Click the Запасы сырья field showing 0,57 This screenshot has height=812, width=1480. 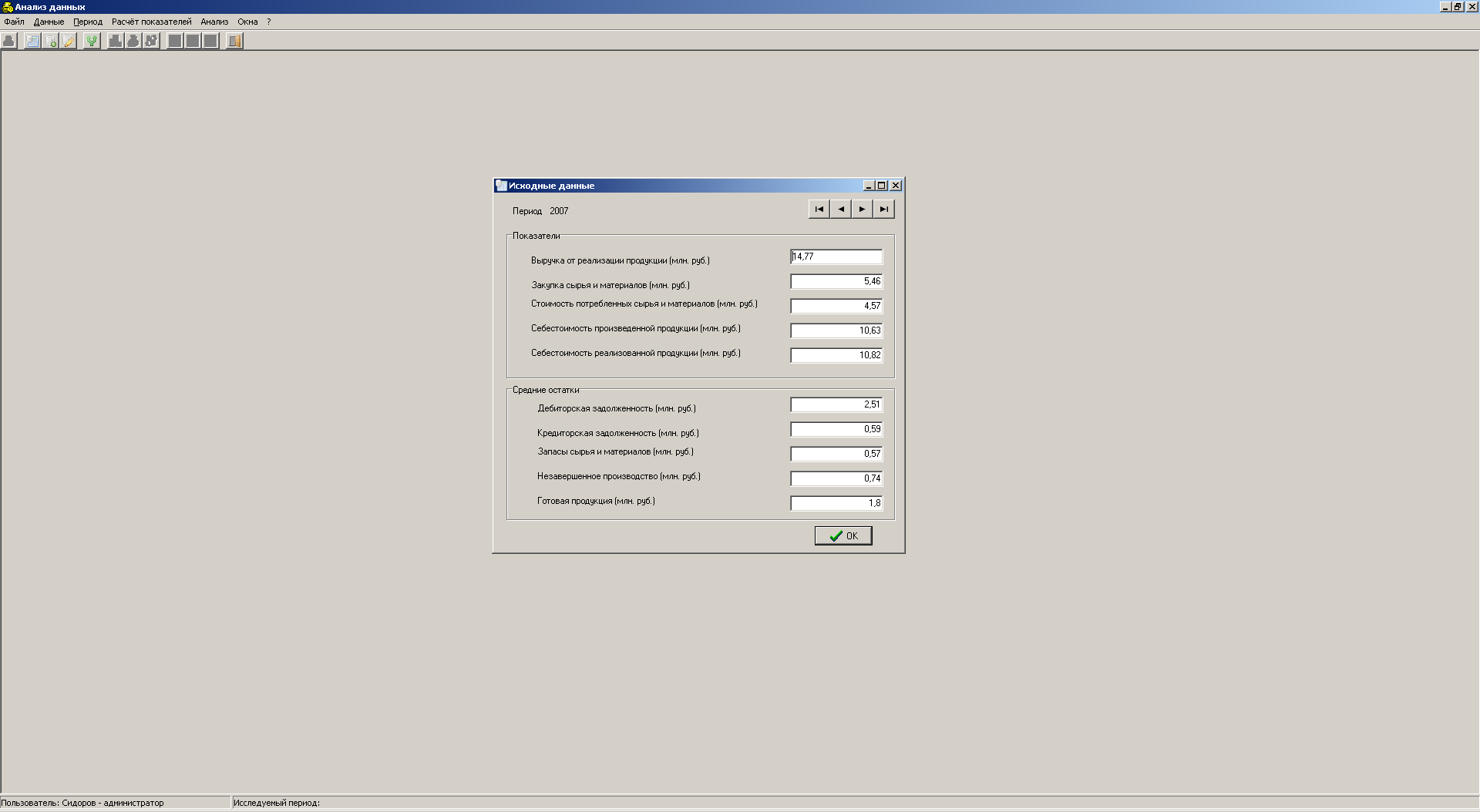tap(836, 454)
